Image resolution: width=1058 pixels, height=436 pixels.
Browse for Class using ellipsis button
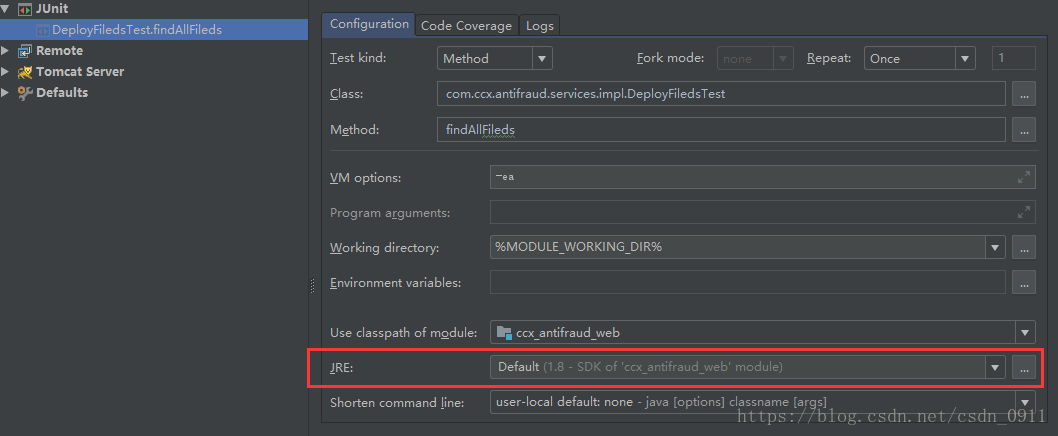(1024, 94)
